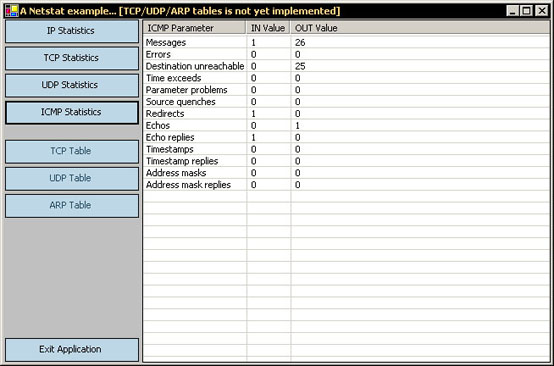This screenshot has height=366, width=554.
Task: Click the application icon in title bar
Action: [x=12, y=11]
